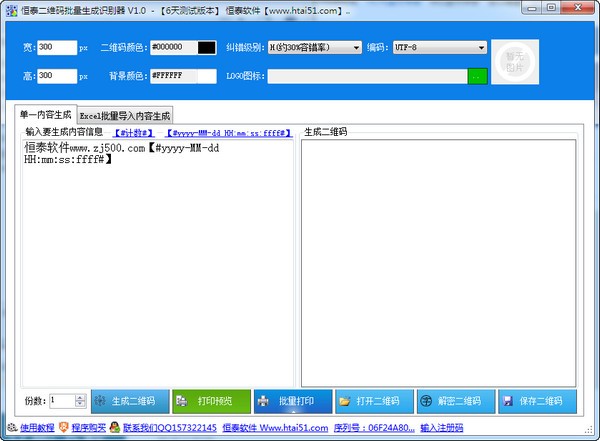Click the 生成二维码 button

pos(130,401)
